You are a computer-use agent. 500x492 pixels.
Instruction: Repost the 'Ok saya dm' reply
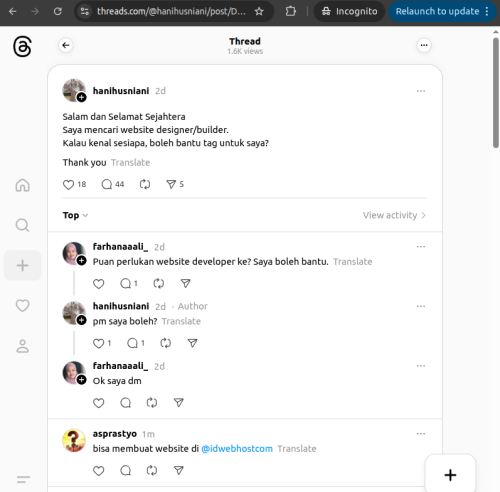pyautogui.click(x=152, y=403)
